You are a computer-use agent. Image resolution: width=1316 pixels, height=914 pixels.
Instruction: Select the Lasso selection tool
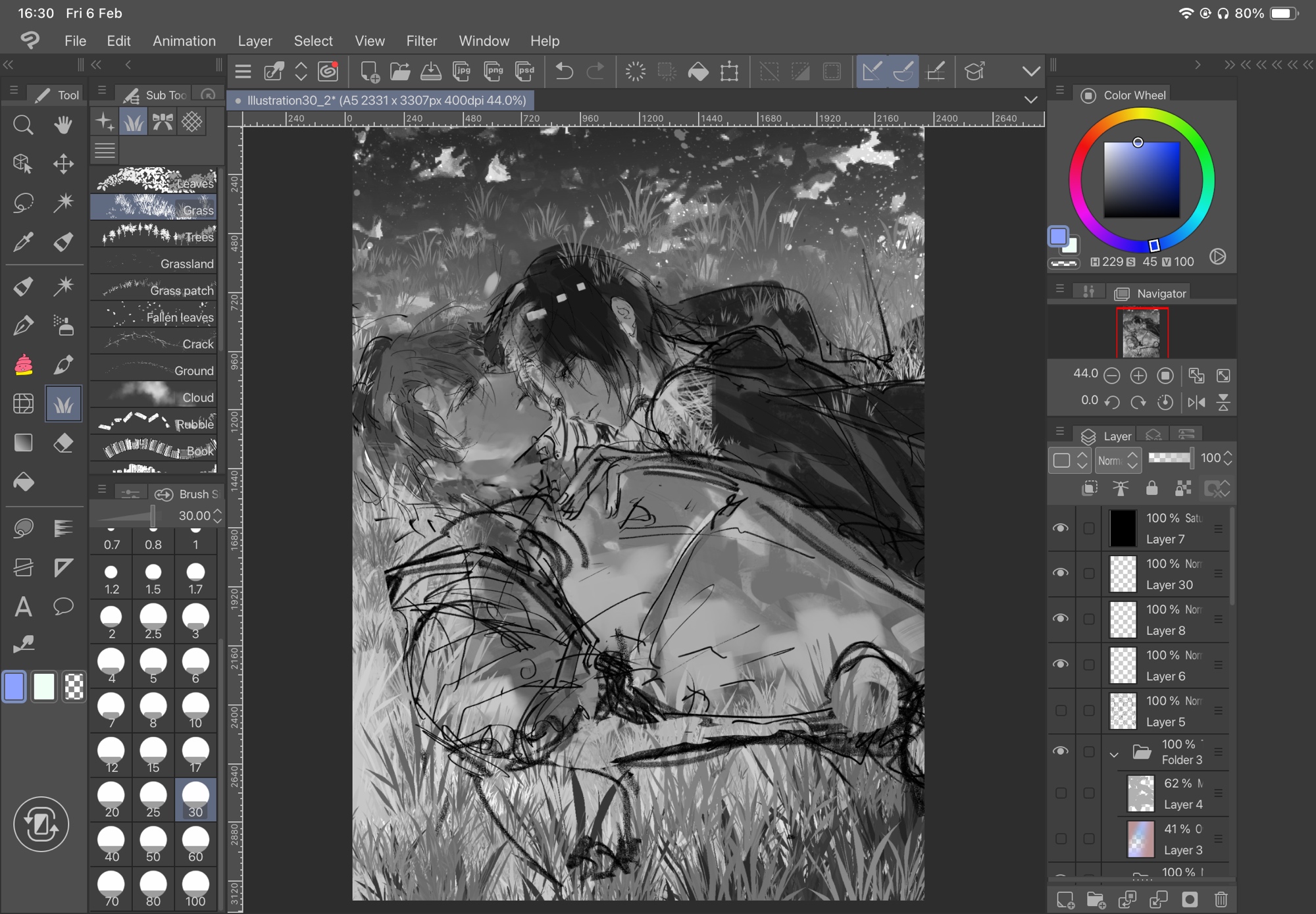[x=23, y=203]
